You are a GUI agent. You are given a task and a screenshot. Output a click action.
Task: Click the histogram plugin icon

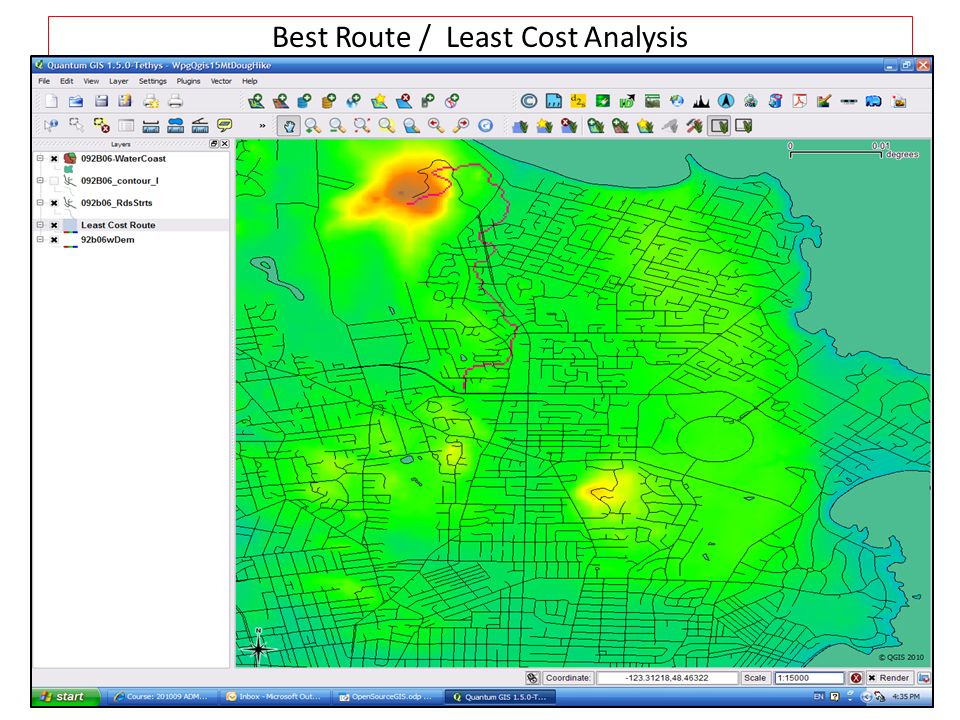[701, 101]
